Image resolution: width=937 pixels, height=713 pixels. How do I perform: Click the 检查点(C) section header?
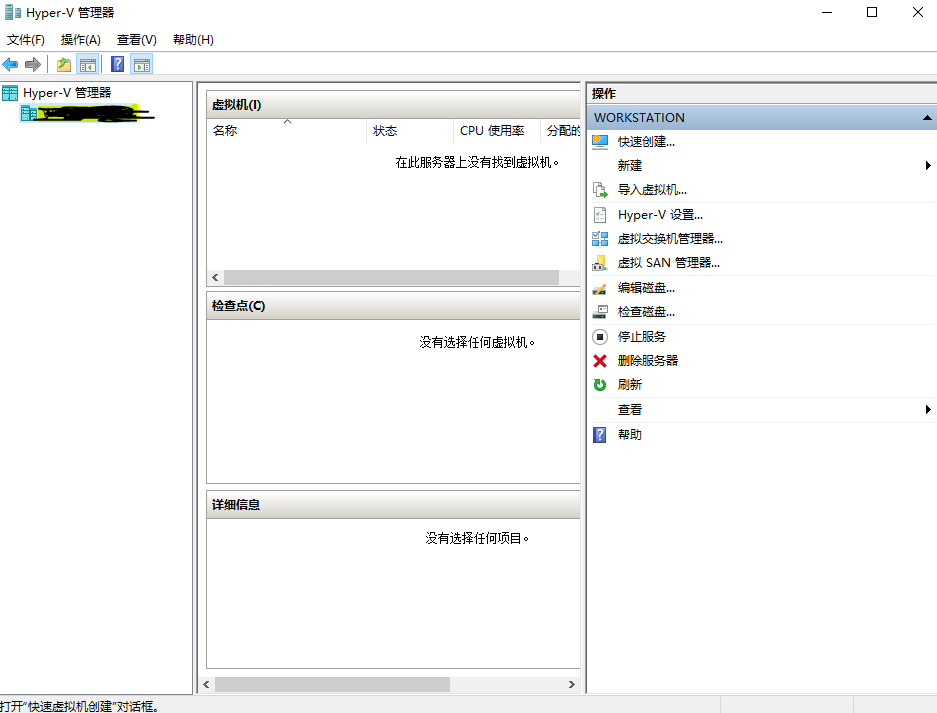point(393,305)
